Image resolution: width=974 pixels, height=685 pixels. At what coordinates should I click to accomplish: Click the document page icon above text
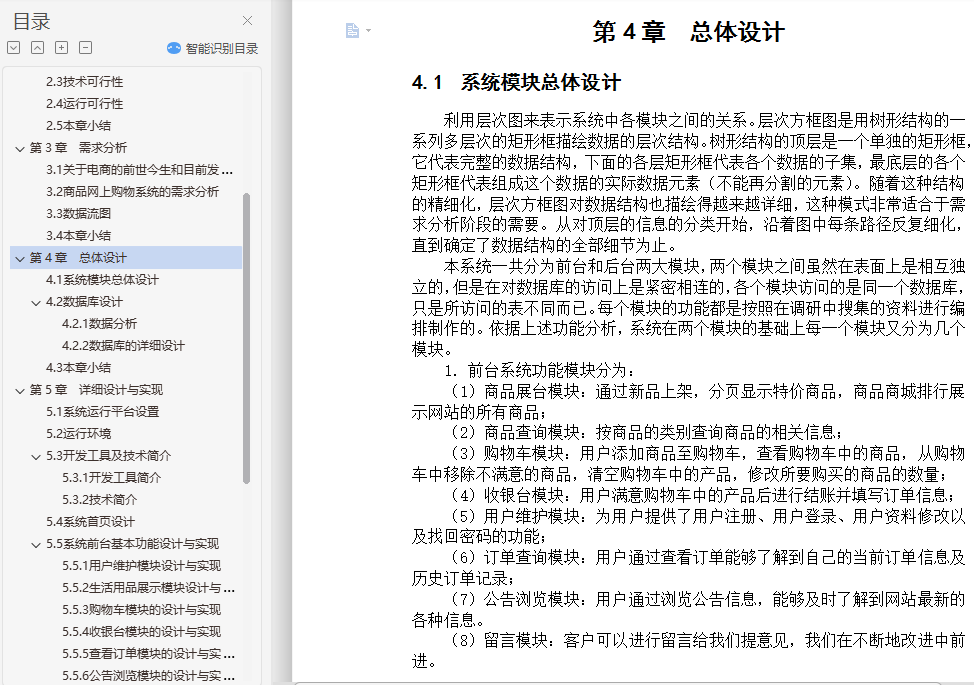coord(352,30)
